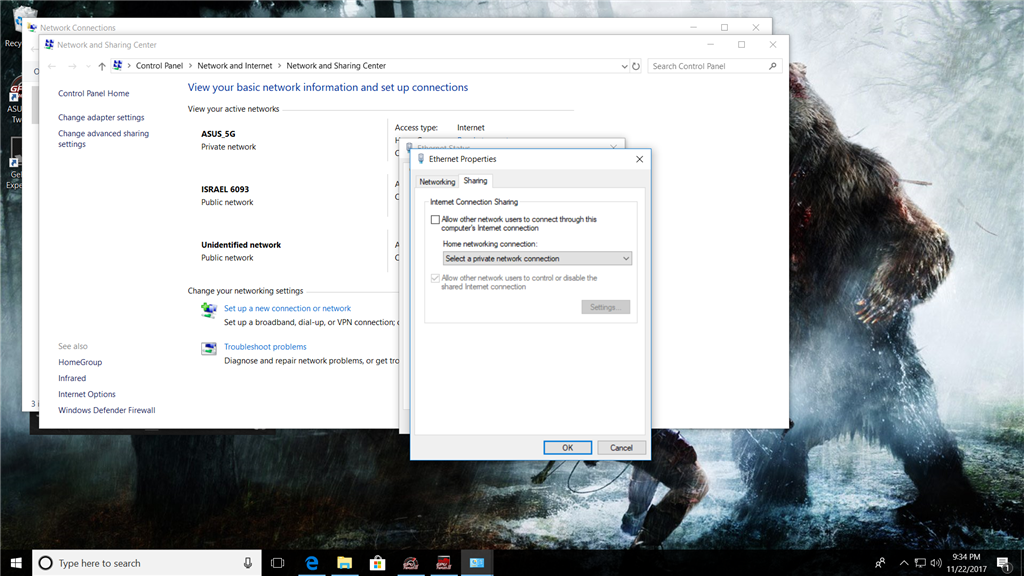Open Internet Options link

87,394
